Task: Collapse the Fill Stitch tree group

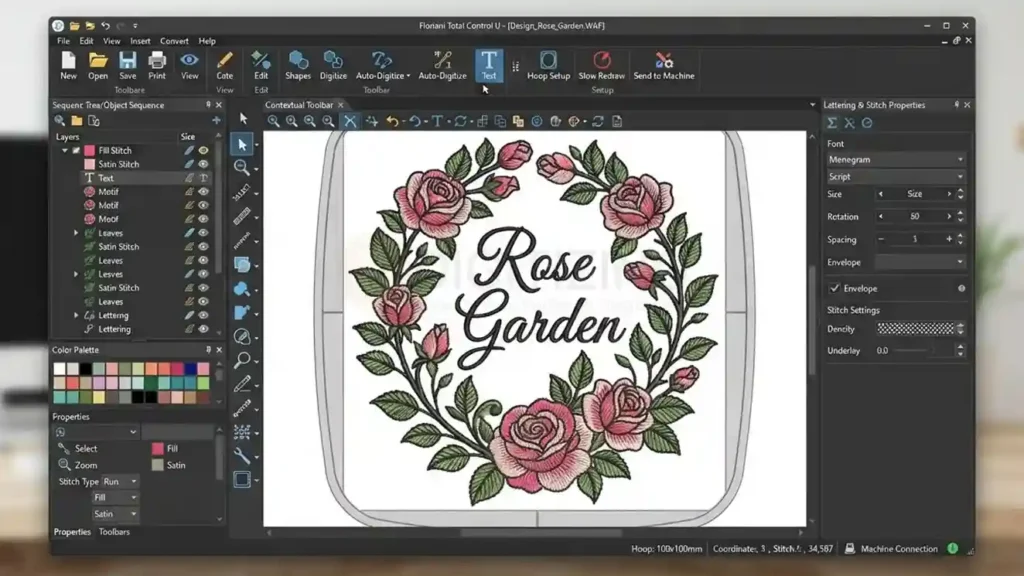Action: 65,150
